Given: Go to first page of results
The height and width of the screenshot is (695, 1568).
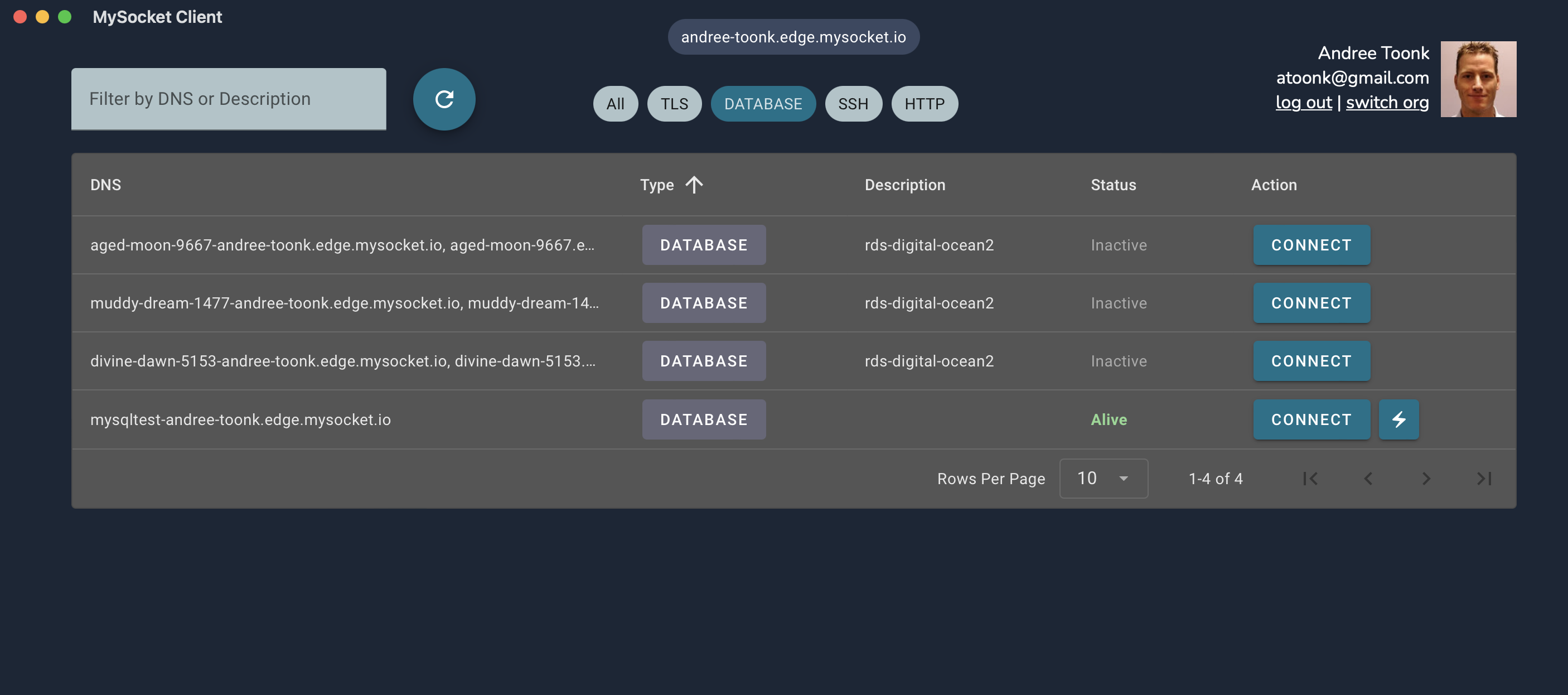Looking at the screenshot, I should 1310,478.
